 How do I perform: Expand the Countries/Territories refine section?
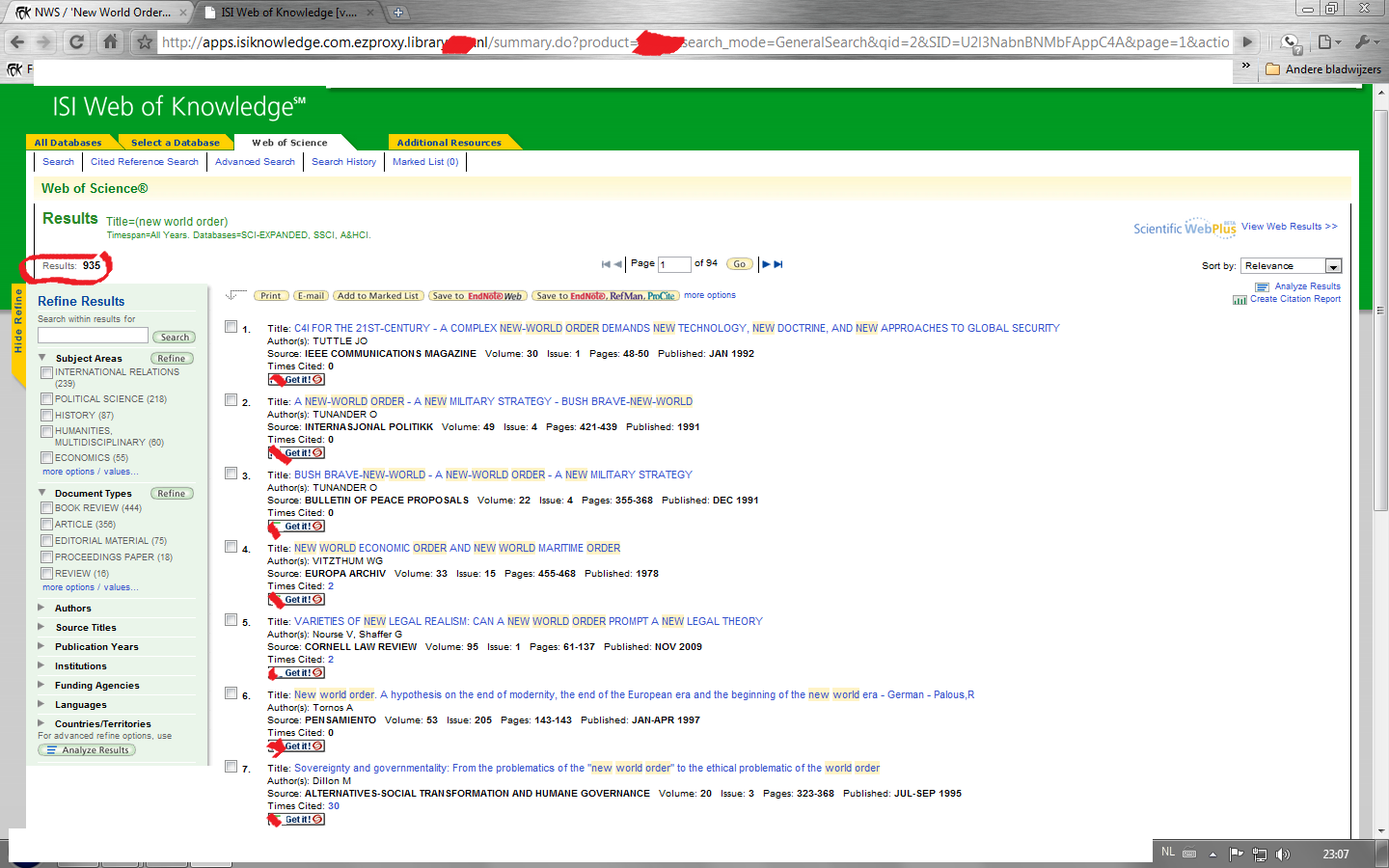click(41, 723)
